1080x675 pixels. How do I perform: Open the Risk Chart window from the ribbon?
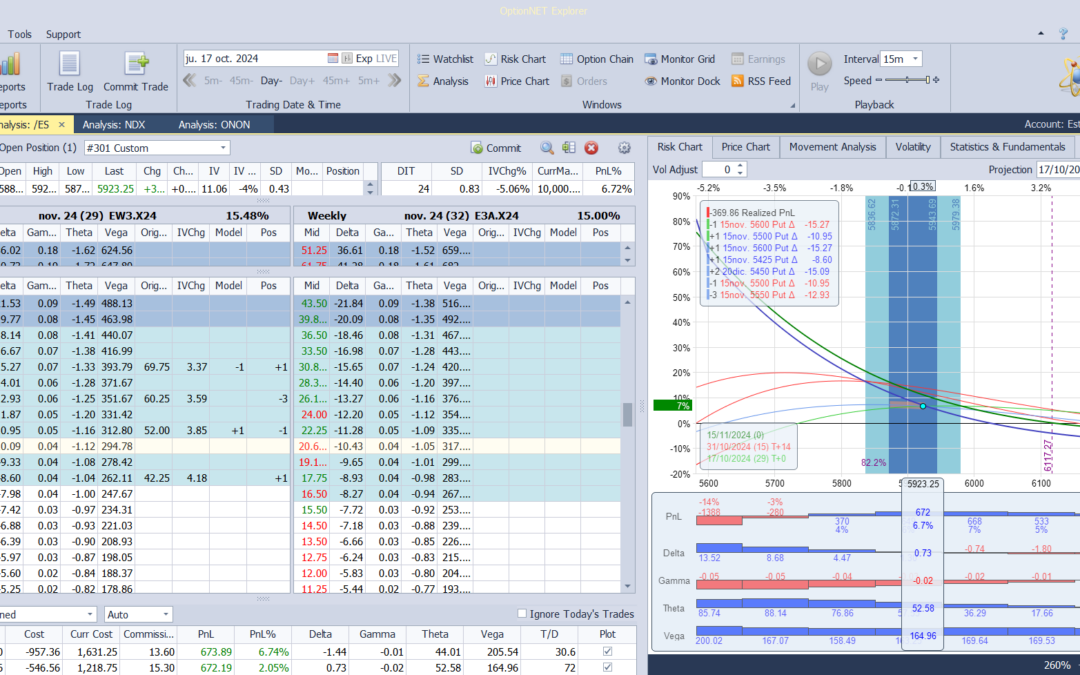[x=515, y=59]
